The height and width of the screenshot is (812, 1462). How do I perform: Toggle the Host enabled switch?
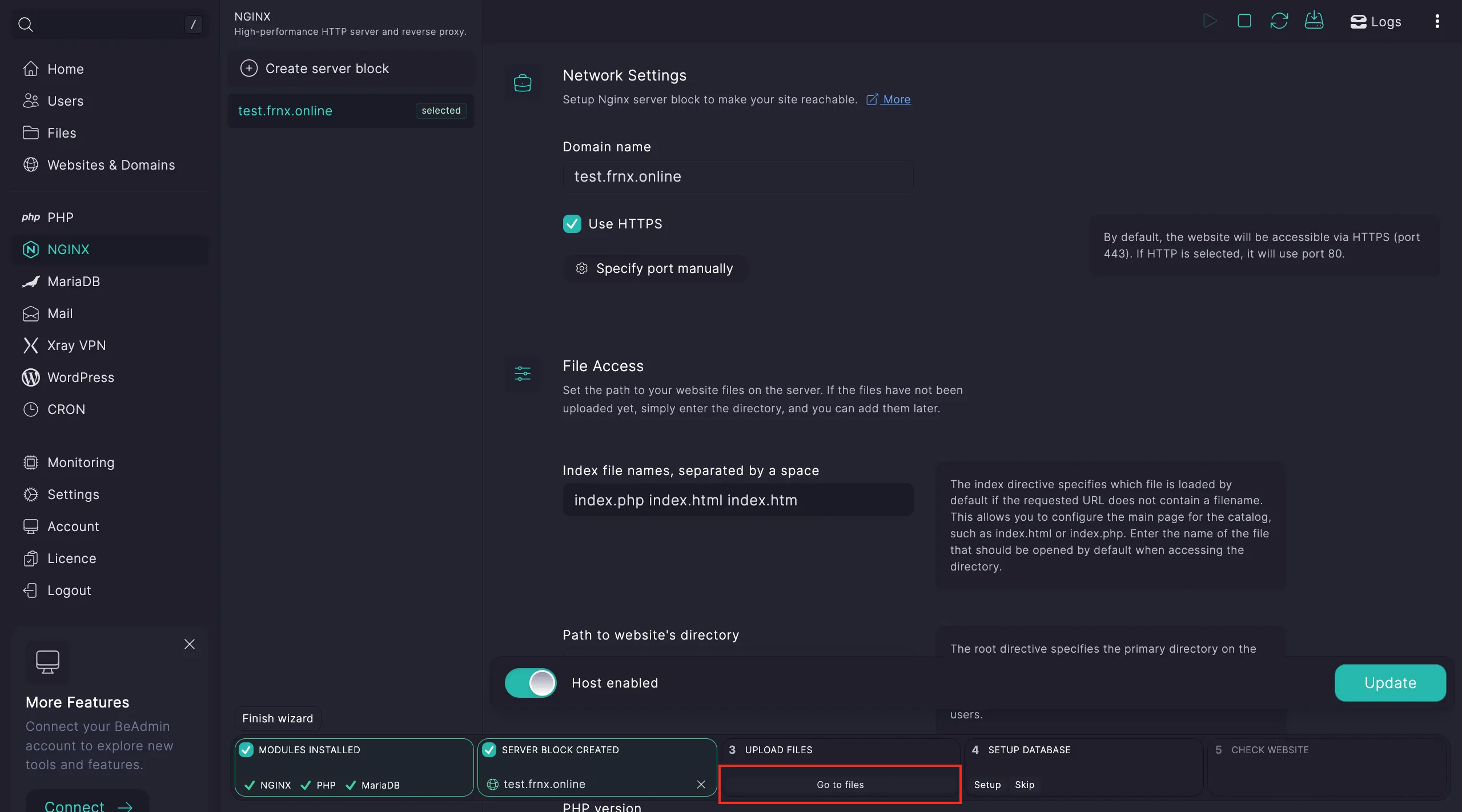531,683
